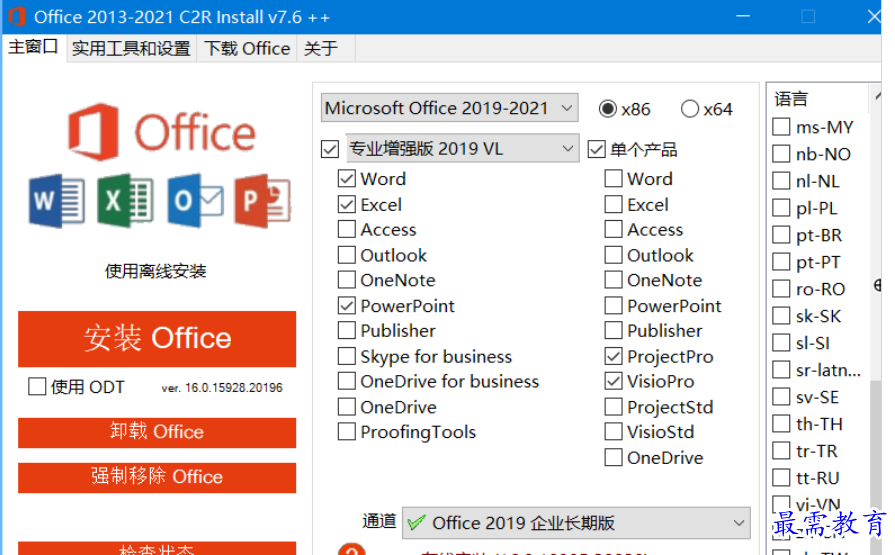Check Access in the suite list
Screen dimensions: 895x555
[x=346, y=229]
